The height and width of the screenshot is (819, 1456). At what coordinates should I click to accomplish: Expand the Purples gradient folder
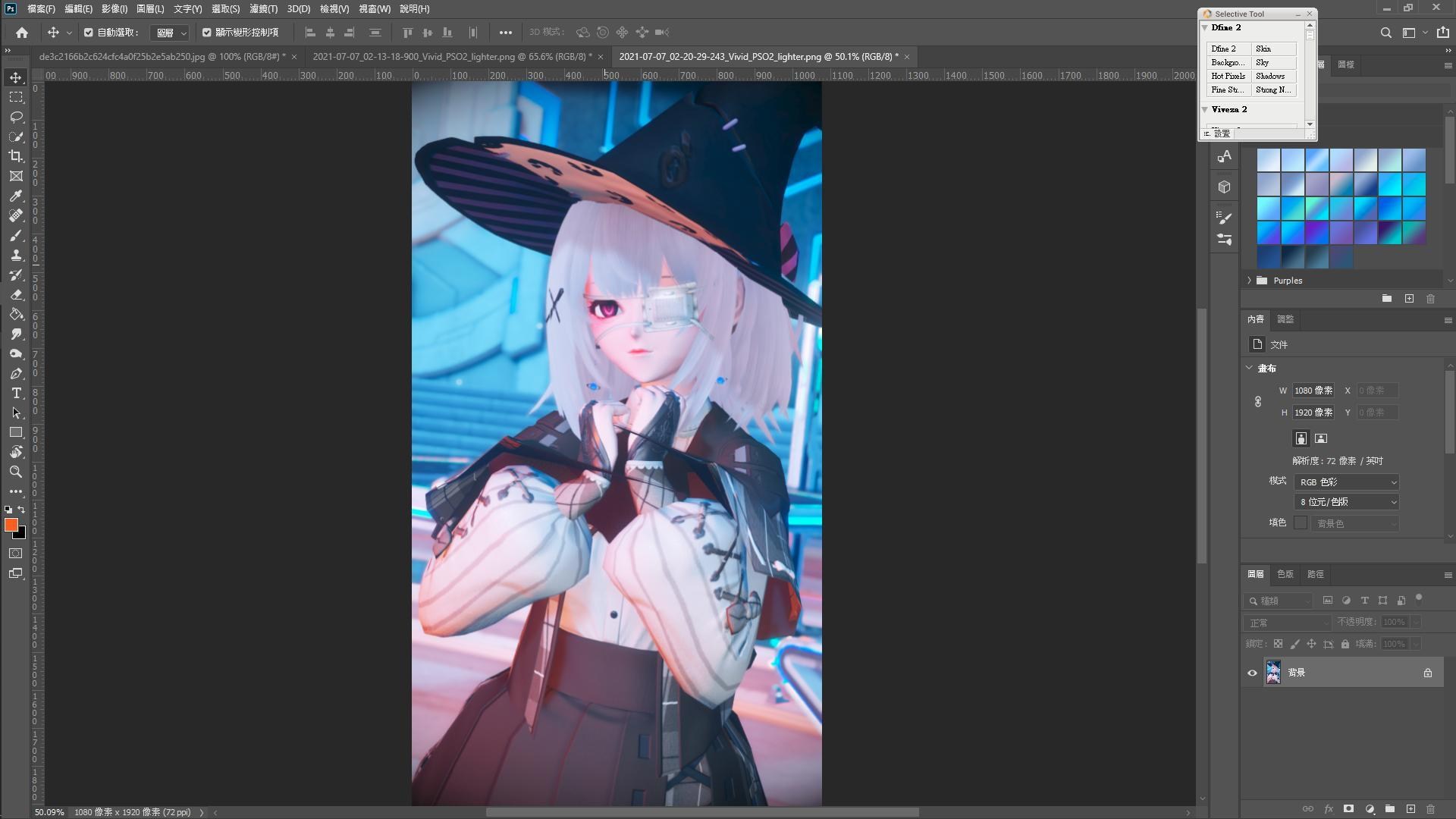[1249, 281]
